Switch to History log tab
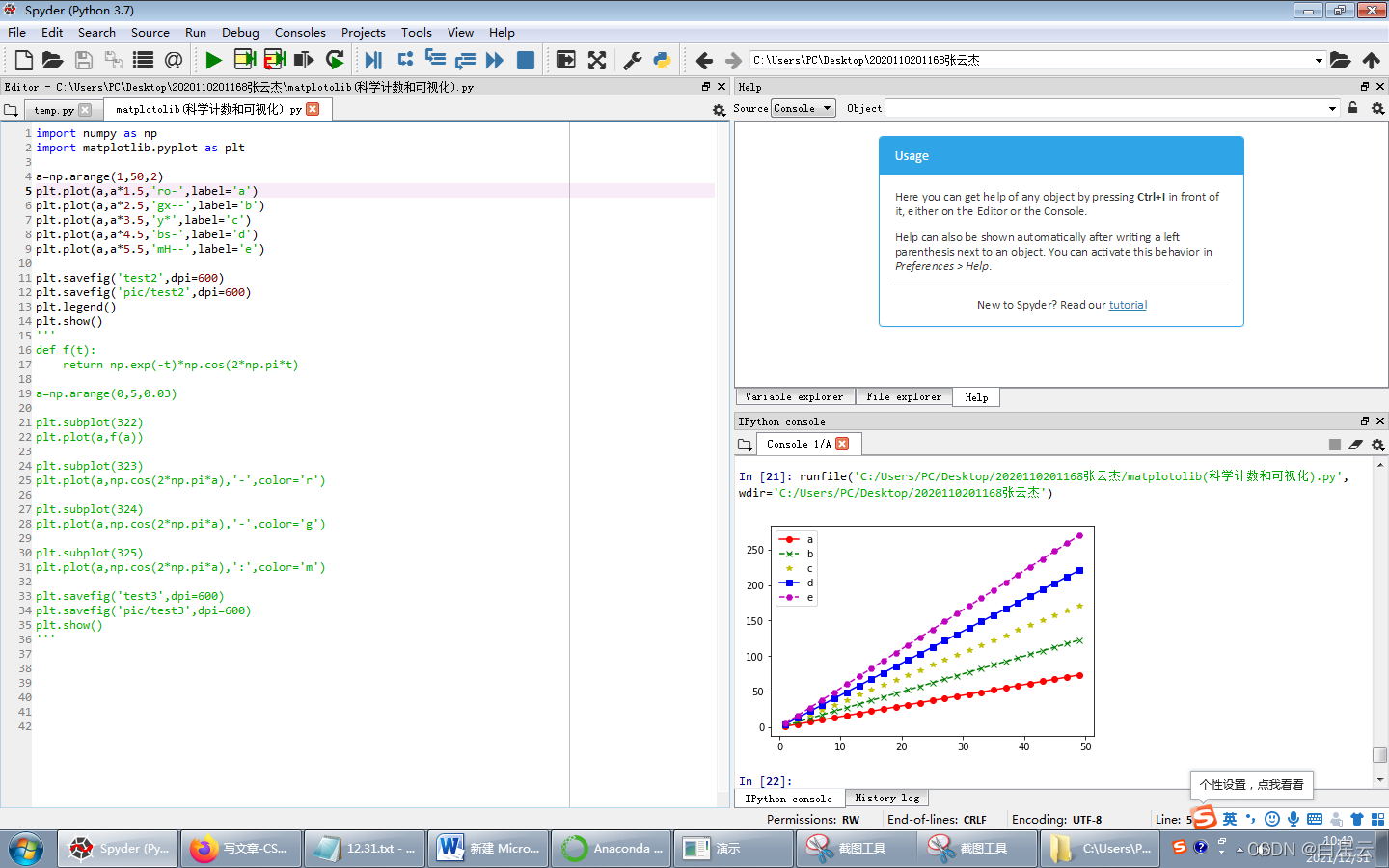This screenshot has height=868, width=1389. [887, 798]
